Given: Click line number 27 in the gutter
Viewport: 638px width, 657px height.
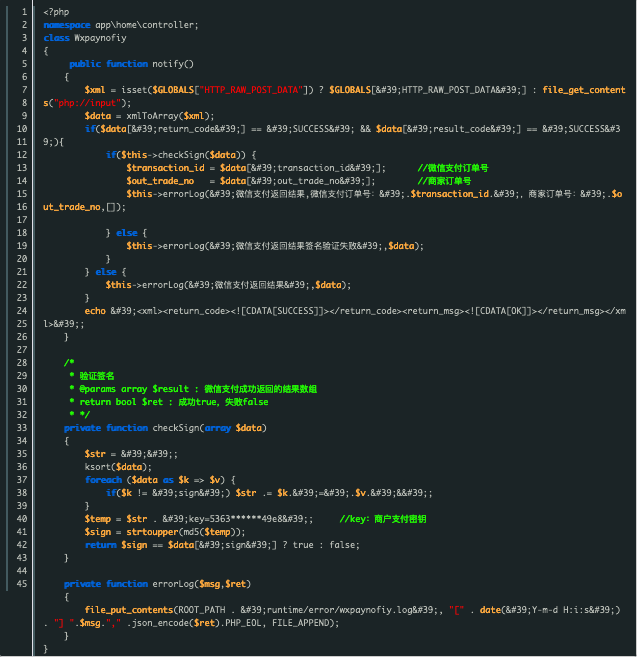Looking at the screenshot, I should pyautogui.click(x=22, y=350).
